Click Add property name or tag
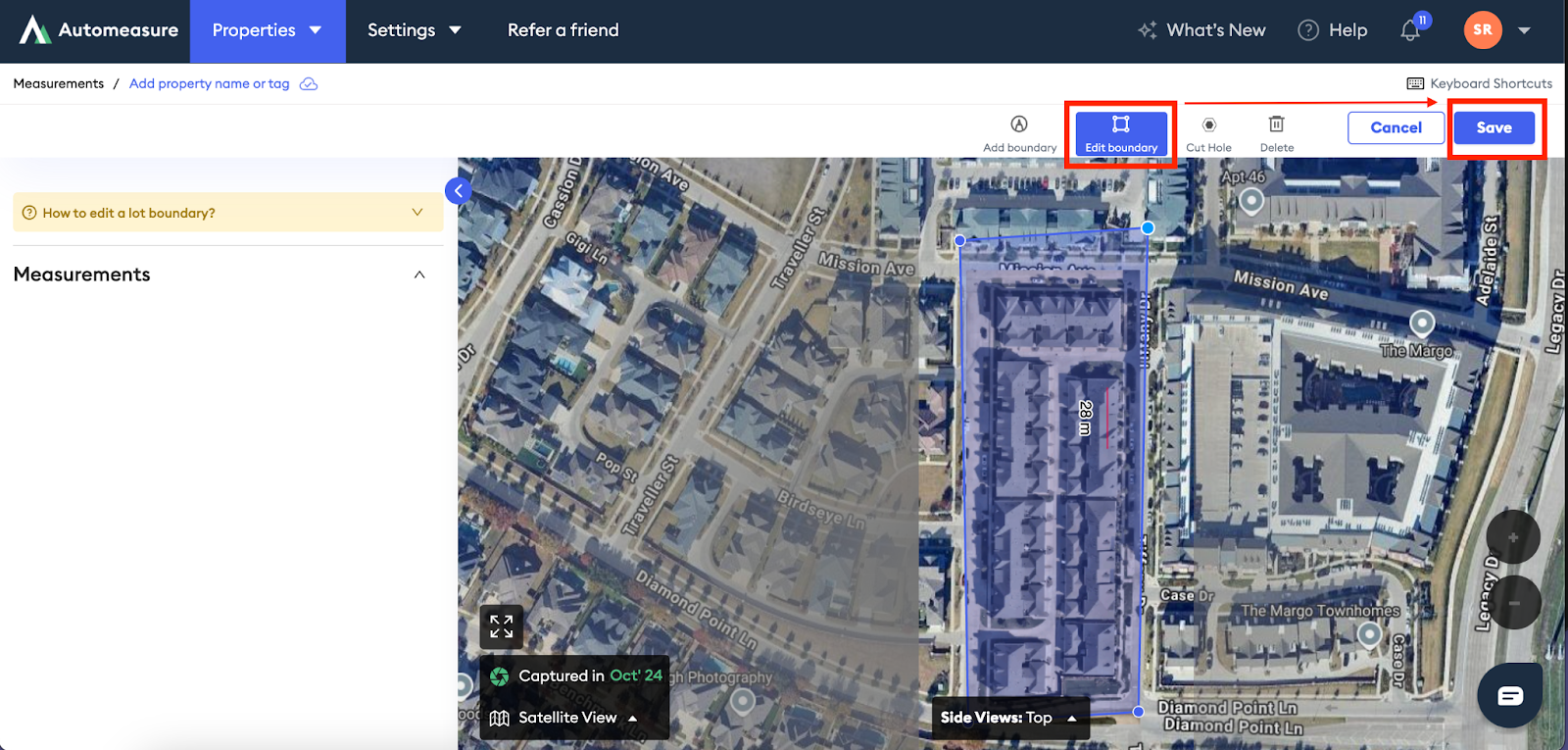 (x=210, y=83)
